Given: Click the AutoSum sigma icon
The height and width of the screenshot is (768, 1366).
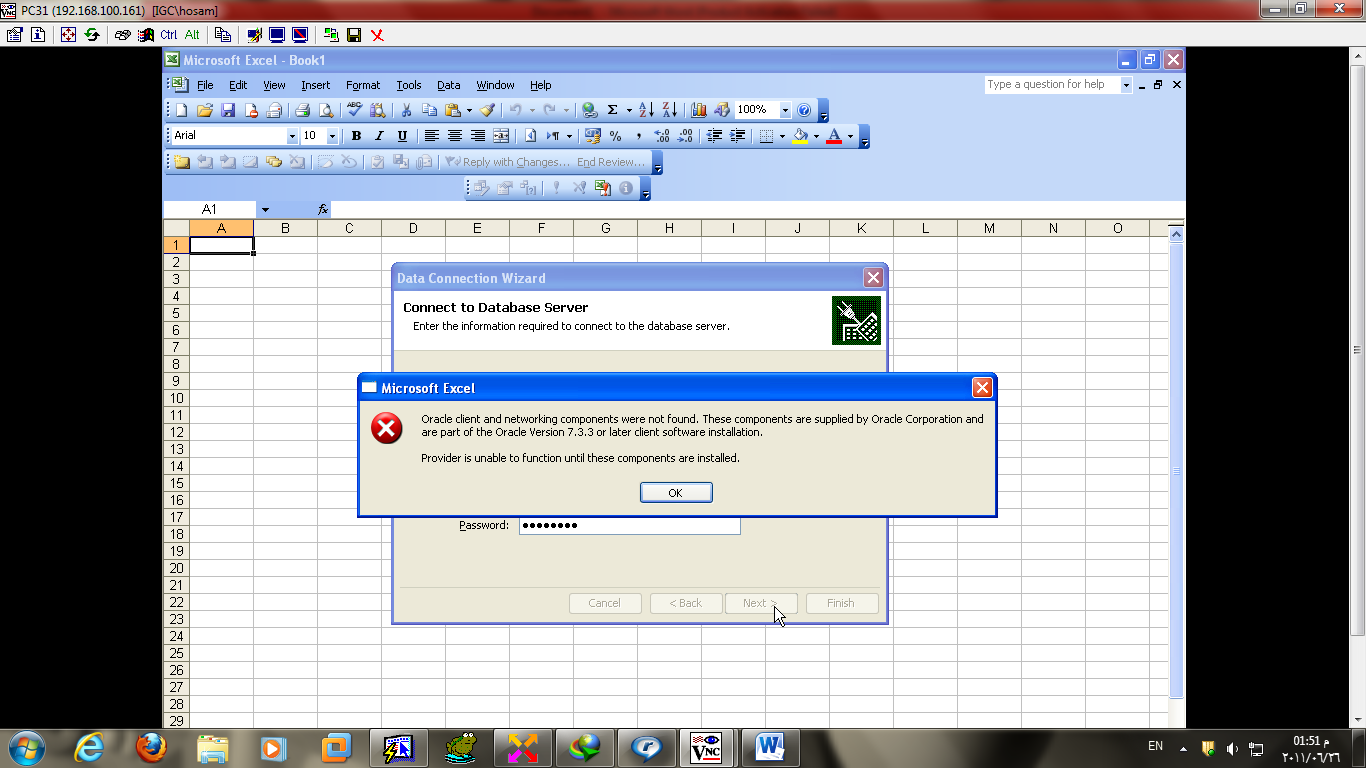Looking at the screenshot, I should click(613, 110).
